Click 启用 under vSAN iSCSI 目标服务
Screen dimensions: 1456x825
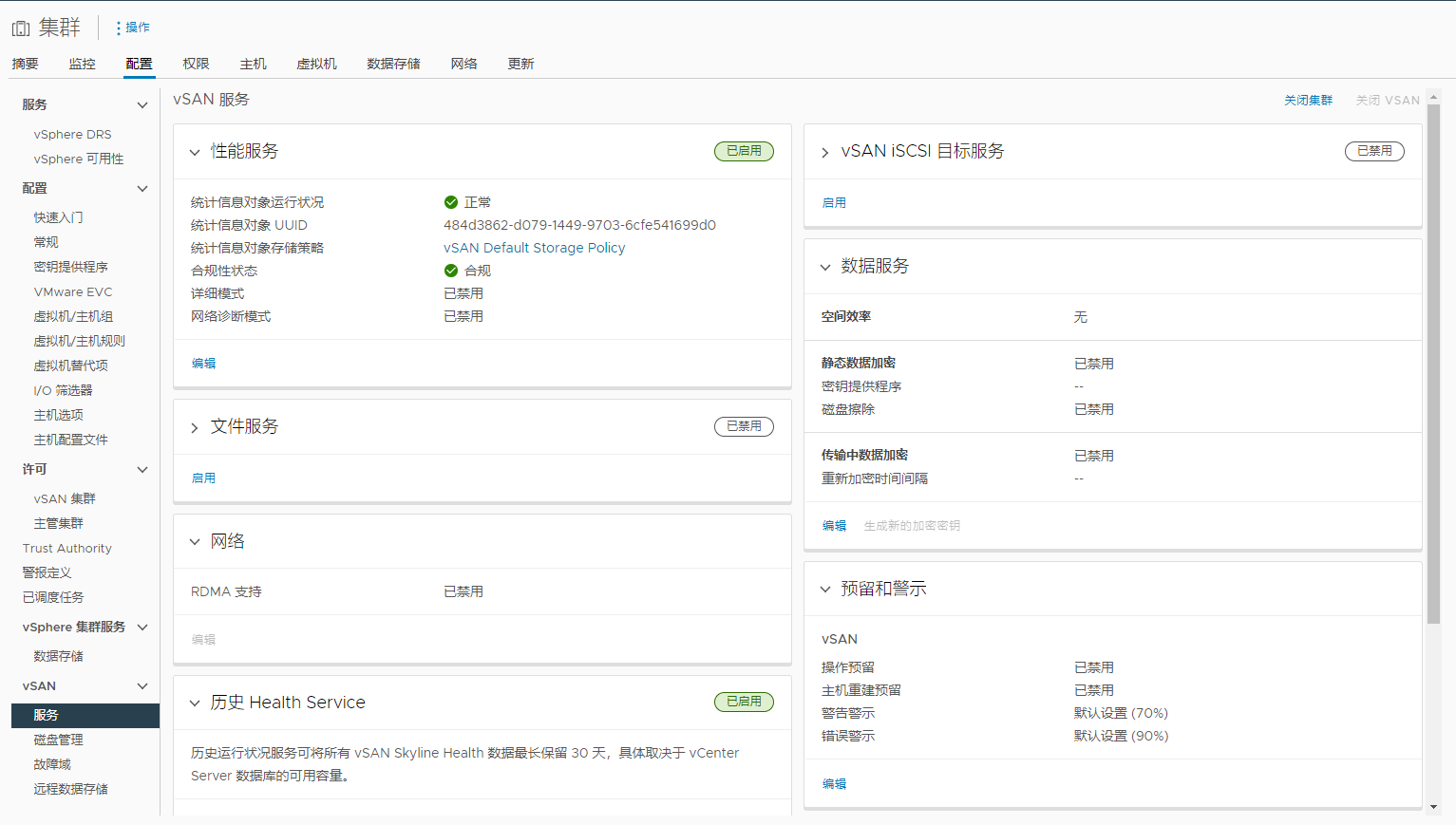click(x=834, y=203)
